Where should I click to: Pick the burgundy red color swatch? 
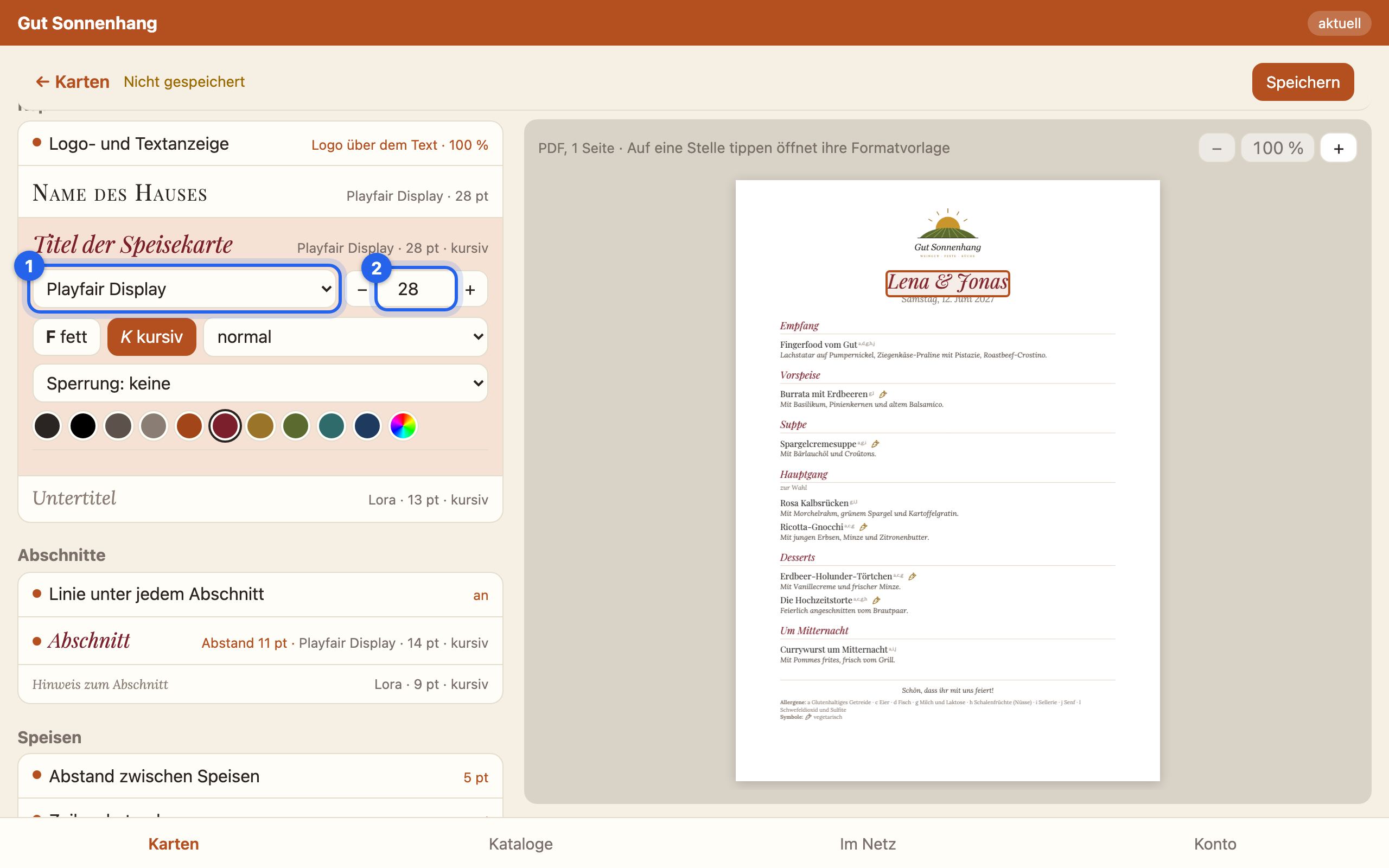pos(225,426)
